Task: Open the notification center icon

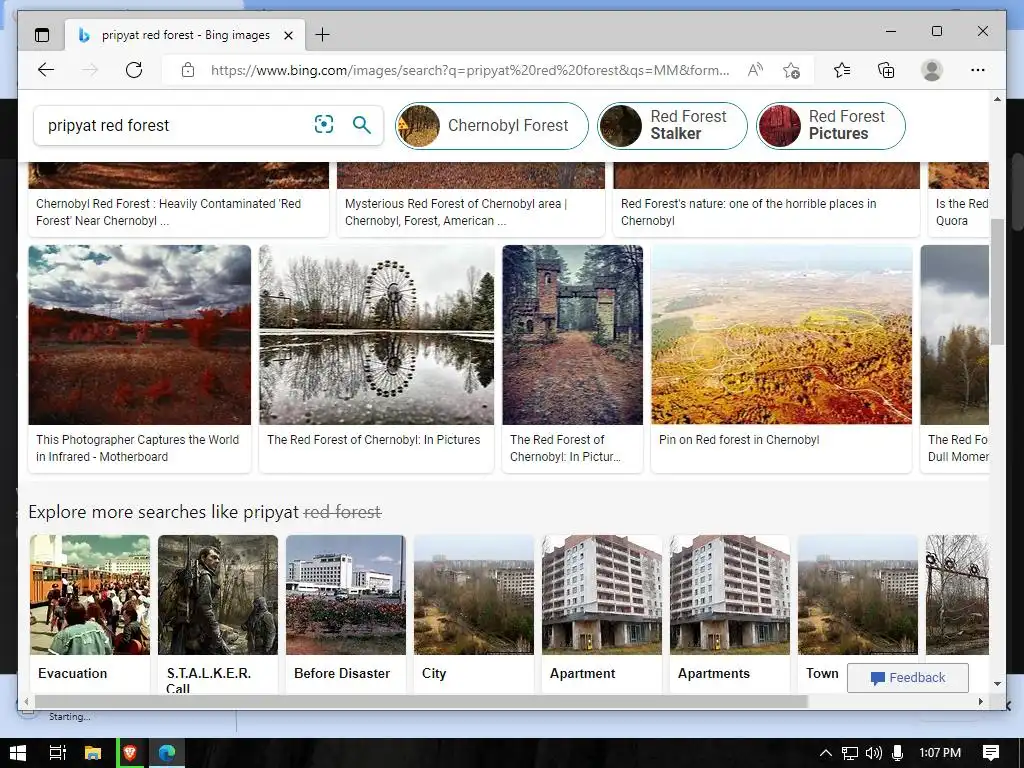Action: point(991,753)
